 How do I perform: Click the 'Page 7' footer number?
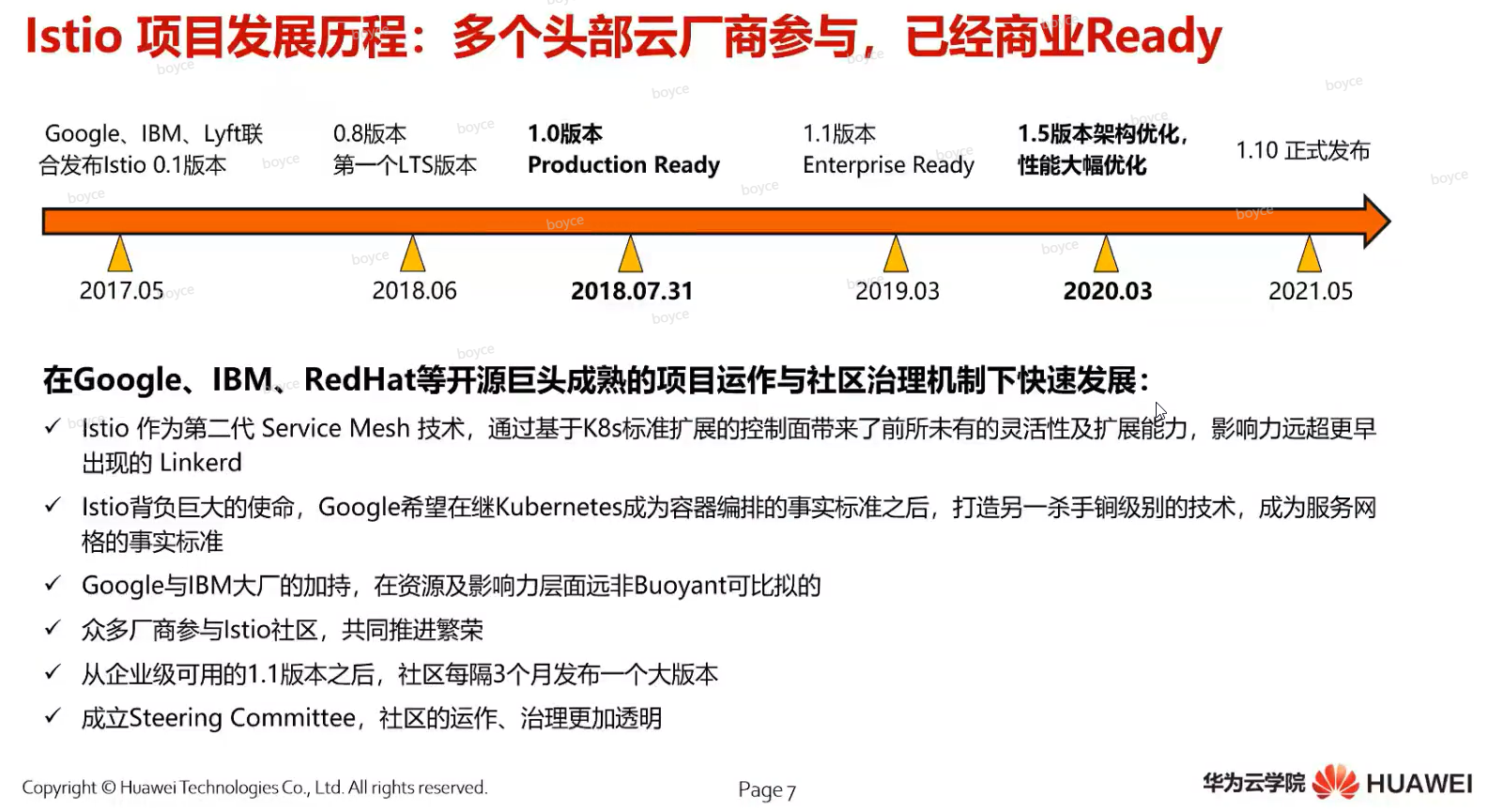click(x=766, y=790)
